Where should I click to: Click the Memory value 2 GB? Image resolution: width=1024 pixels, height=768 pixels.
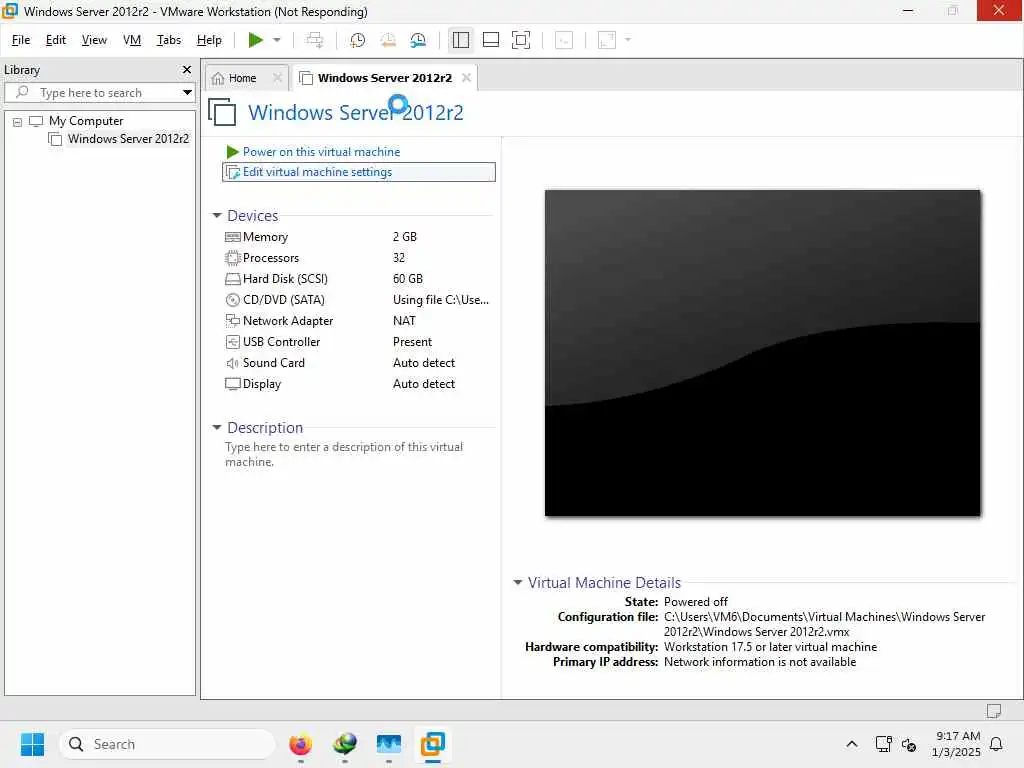tap(405, 237)
